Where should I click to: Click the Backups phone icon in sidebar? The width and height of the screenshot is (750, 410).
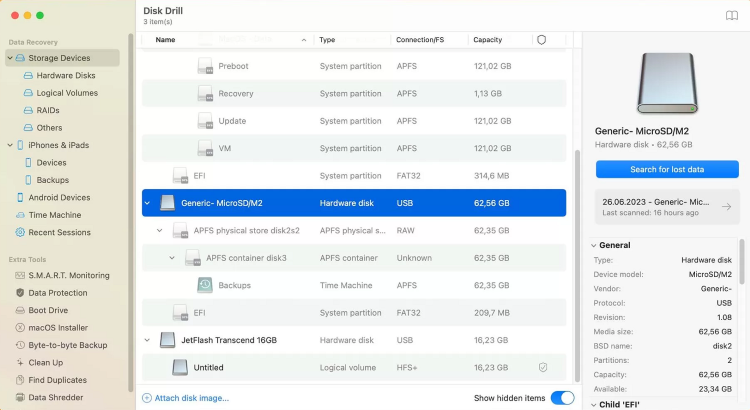click(28, 180)
